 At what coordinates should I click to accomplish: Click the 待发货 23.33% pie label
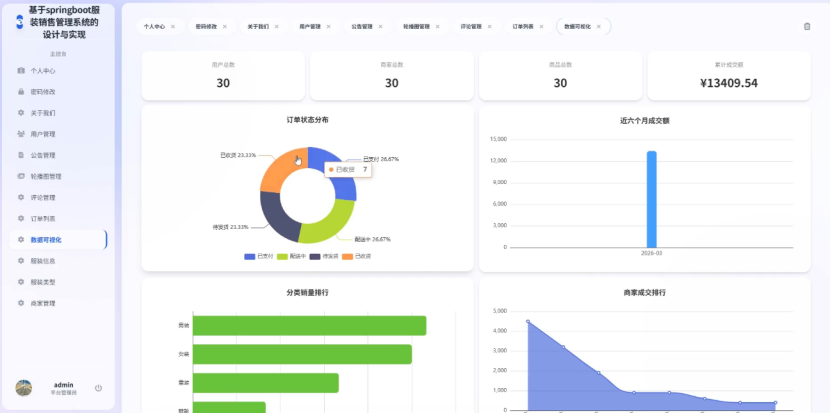pos(230,227)
